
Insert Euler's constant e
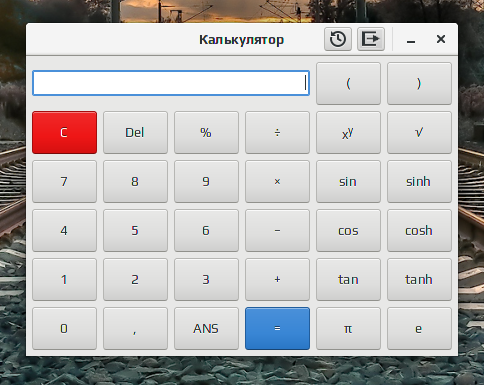(419, 328)
